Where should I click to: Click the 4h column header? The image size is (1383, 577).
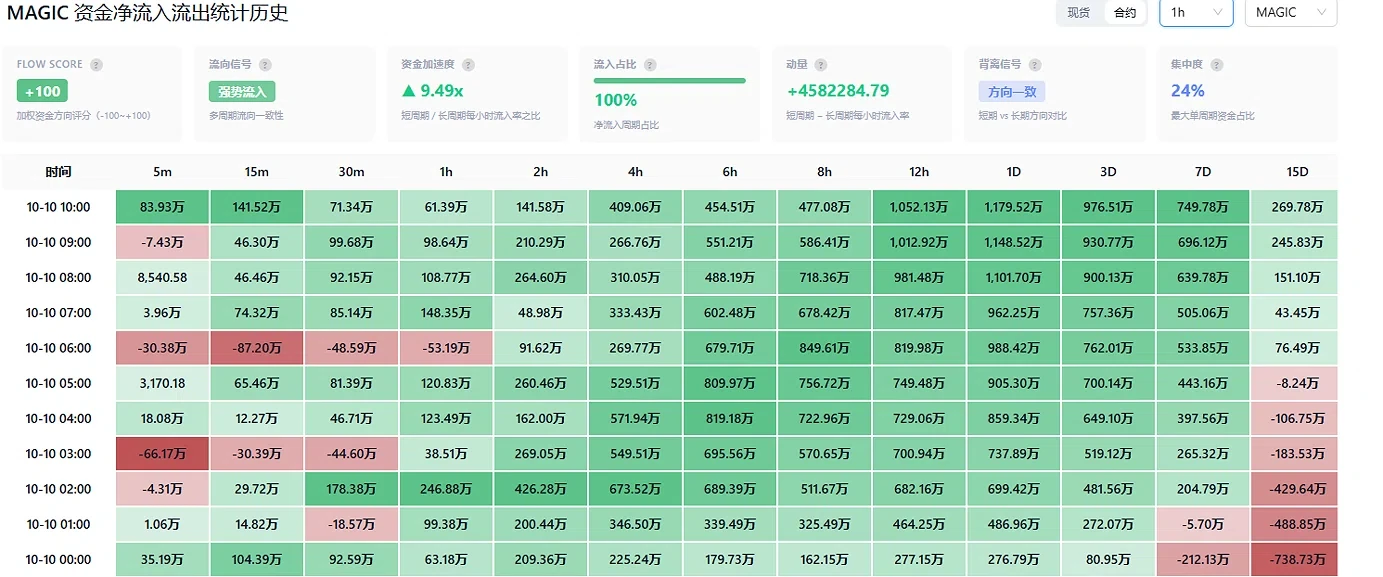(635, 172)
